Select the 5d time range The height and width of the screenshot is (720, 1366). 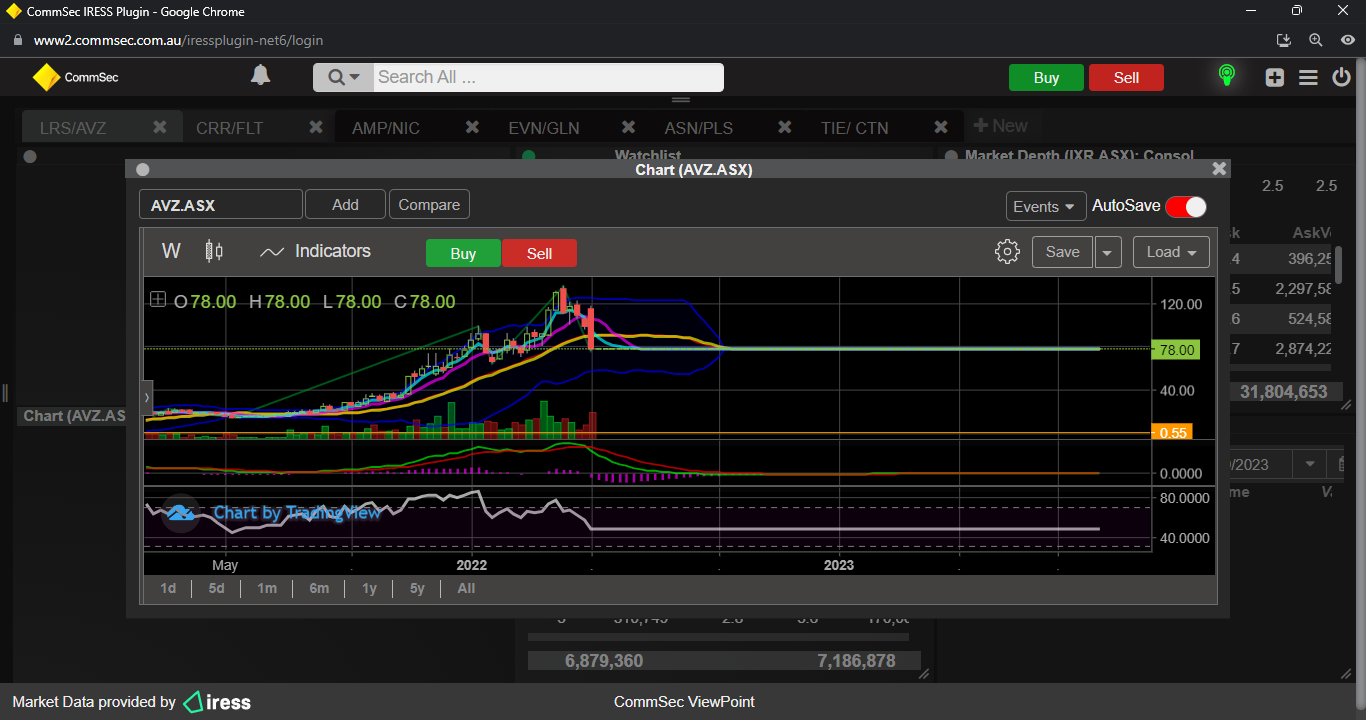[x=217, y=589]
